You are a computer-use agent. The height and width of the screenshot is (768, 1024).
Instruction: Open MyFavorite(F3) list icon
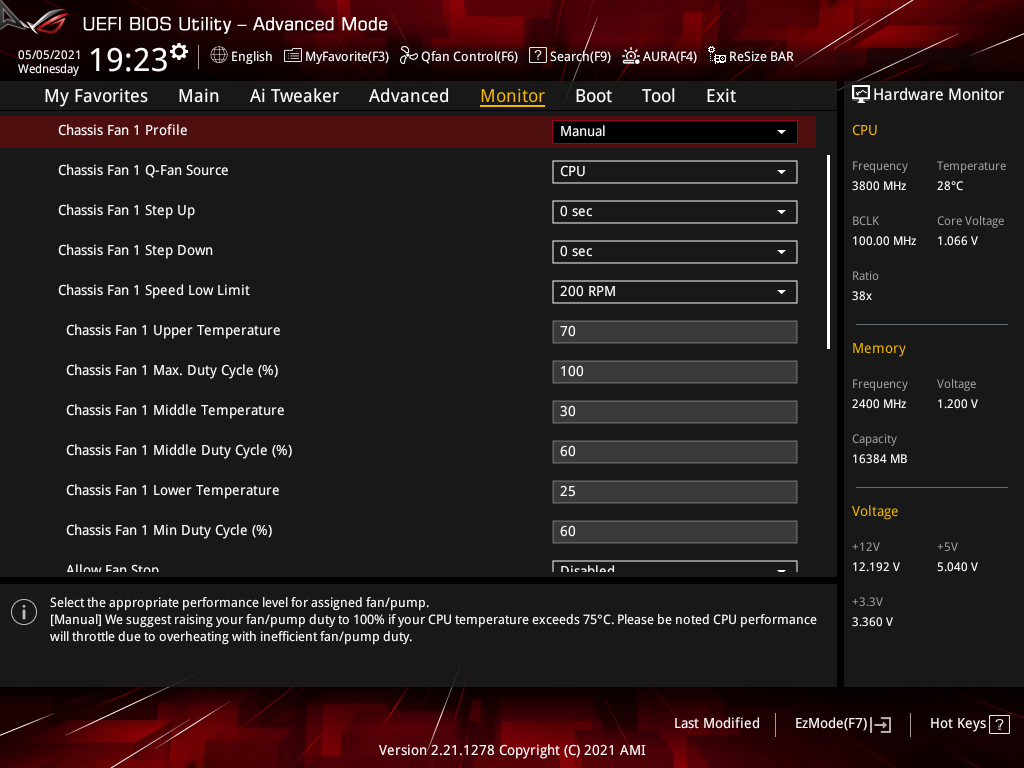pos(293,56)
